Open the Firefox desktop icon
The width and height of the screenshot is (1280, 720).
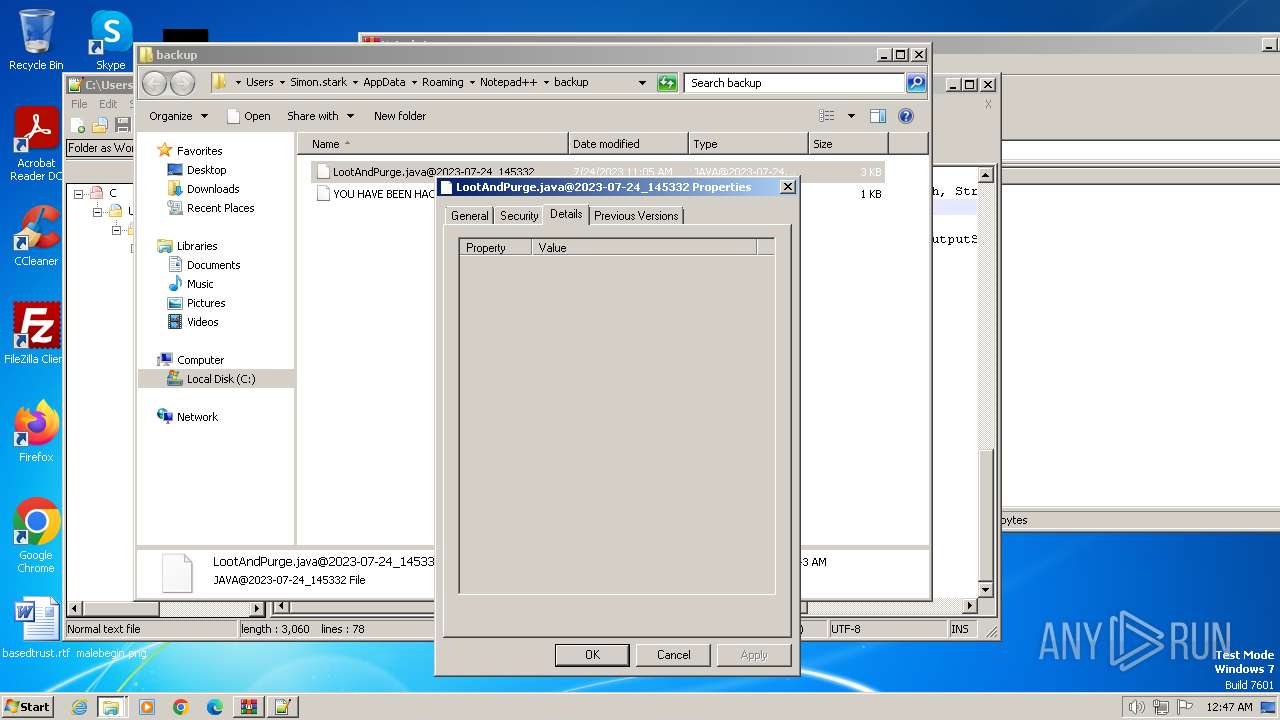tap(36, 432)
